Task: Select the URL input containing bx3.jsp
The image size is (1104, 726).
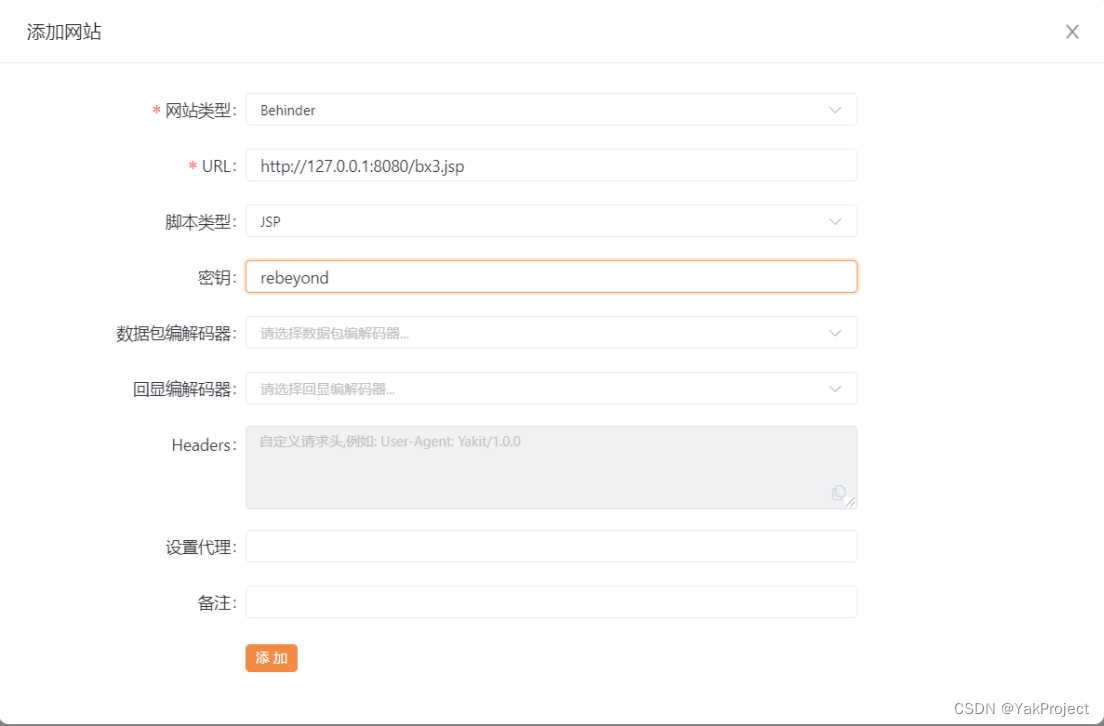Action: click(550, 165)
